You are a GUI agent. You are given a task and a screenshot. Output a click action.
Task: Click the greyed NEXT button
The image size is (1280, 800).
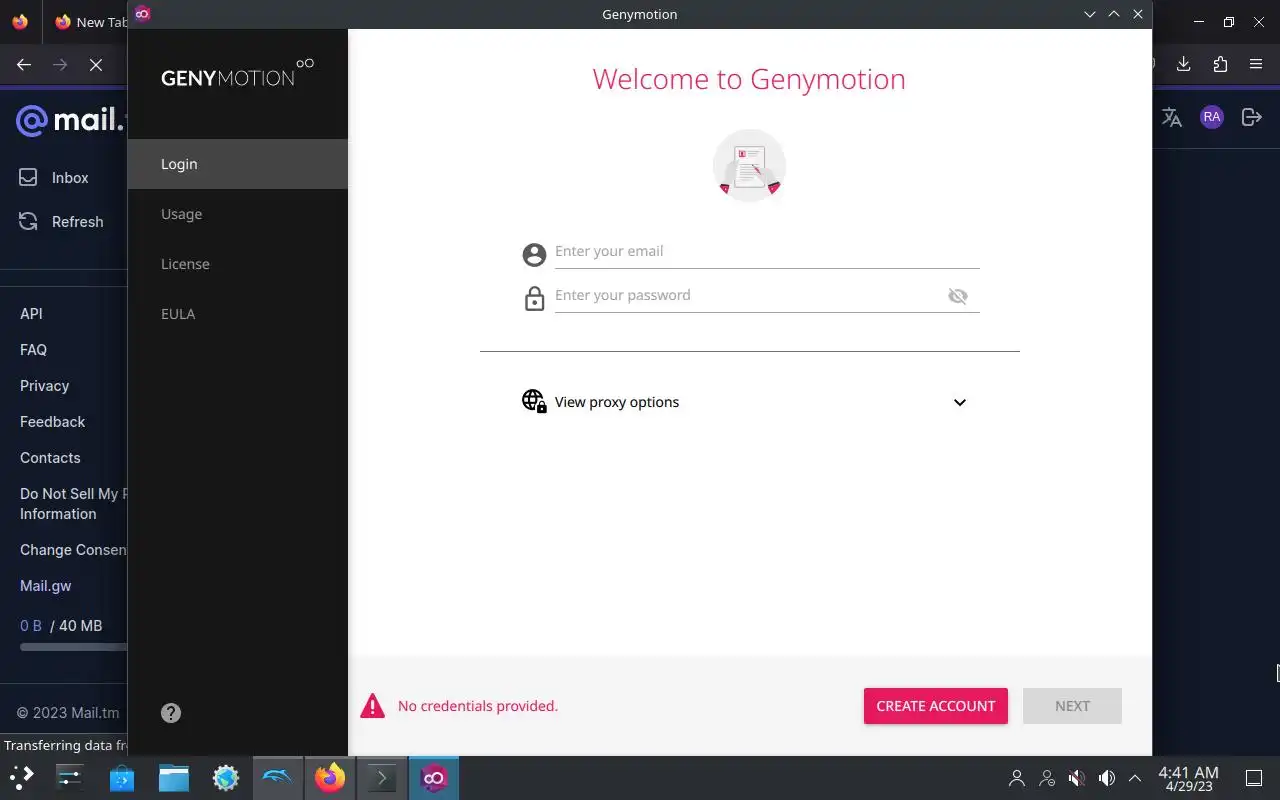click(x=1072, y=706)
